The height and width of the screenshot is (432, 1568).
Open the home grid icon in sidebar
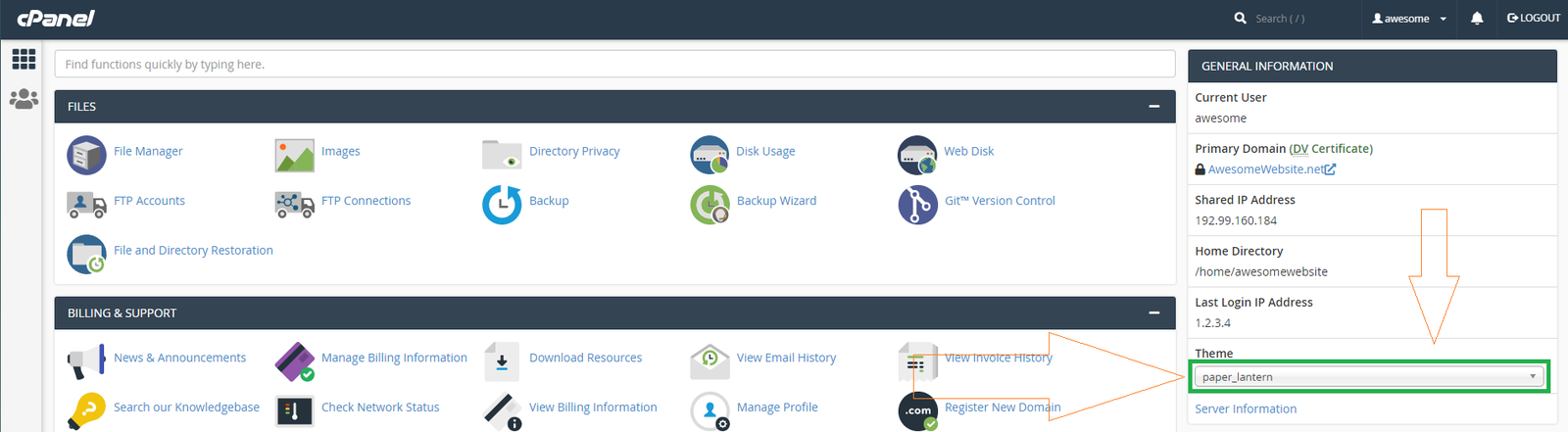point(24,60)
